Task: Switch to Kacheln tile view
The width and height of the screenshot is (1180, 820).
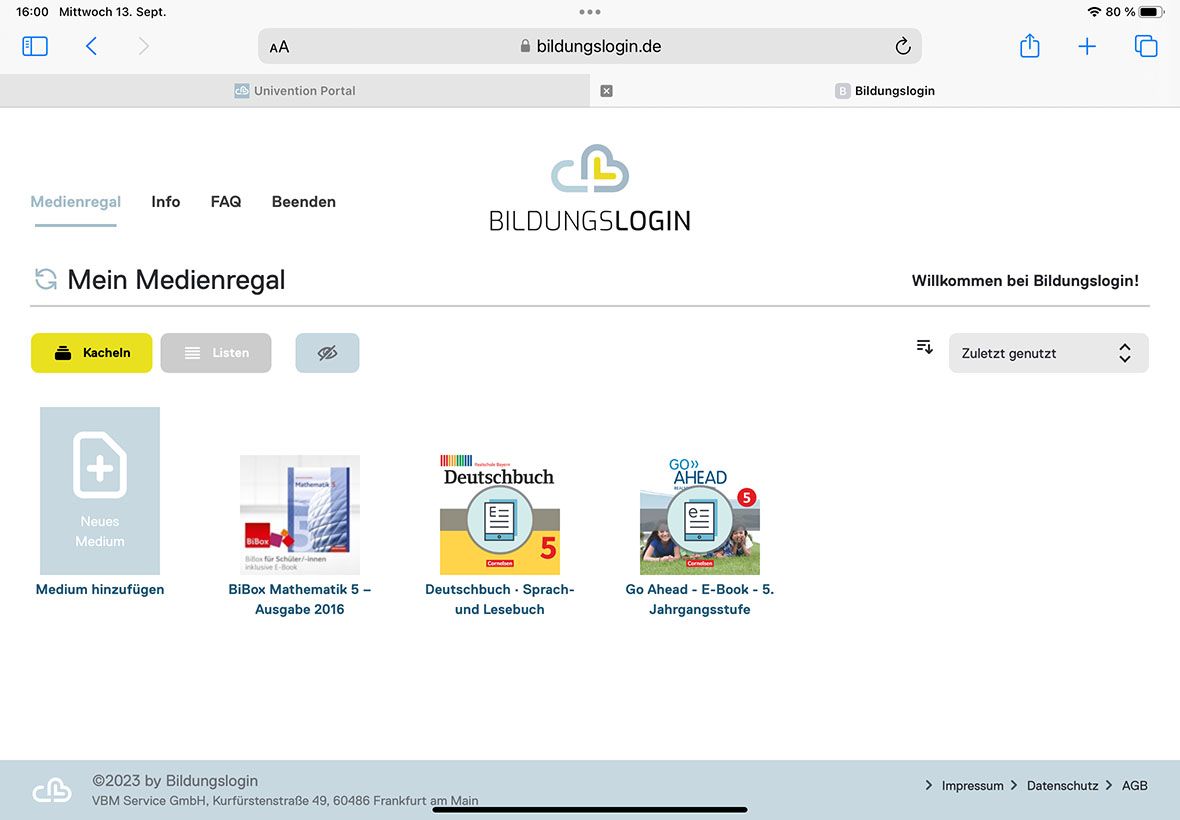Action: point(92,353)
